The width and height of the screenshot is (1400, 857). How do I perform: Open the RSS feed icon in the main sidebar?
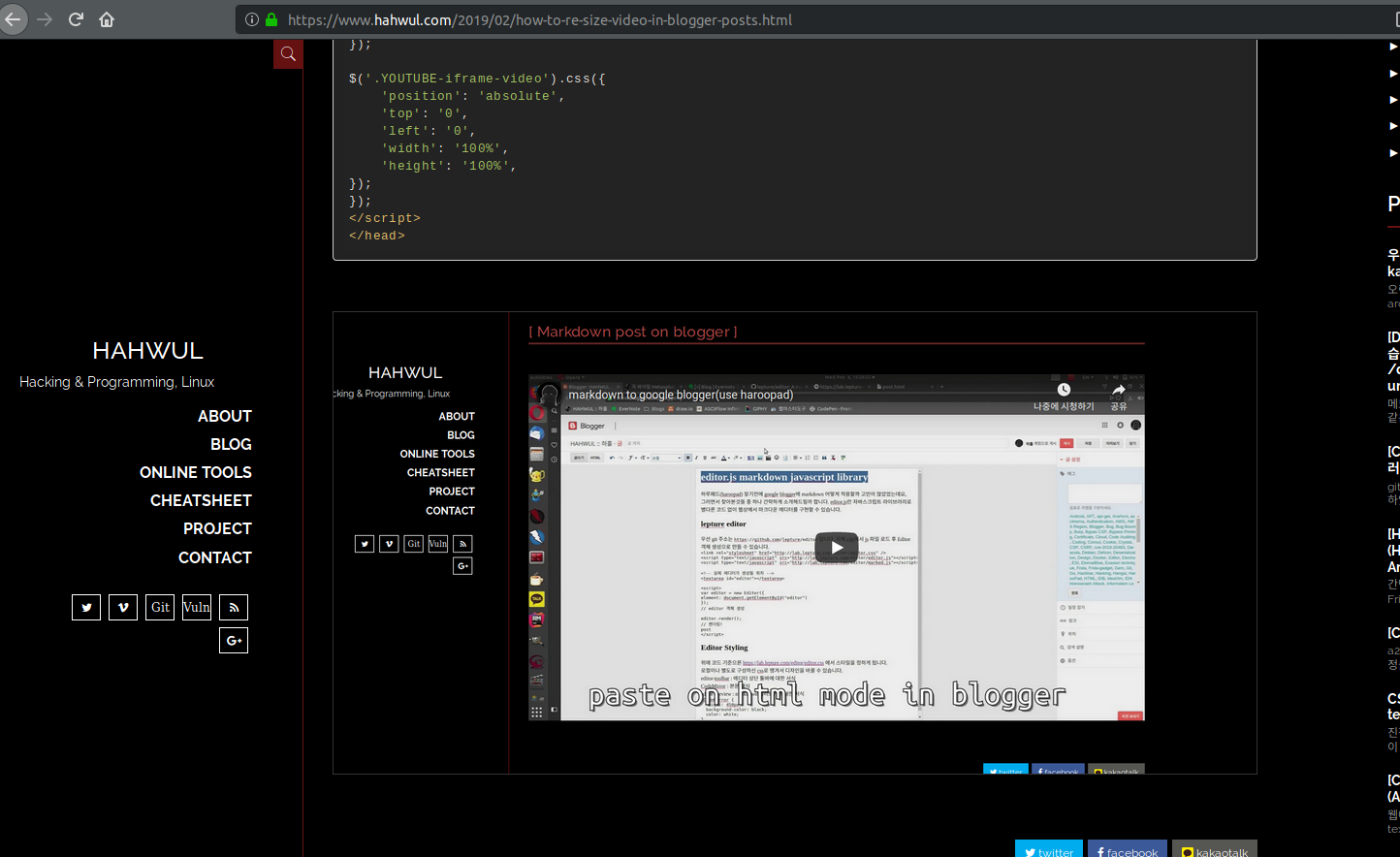[234, 608]
